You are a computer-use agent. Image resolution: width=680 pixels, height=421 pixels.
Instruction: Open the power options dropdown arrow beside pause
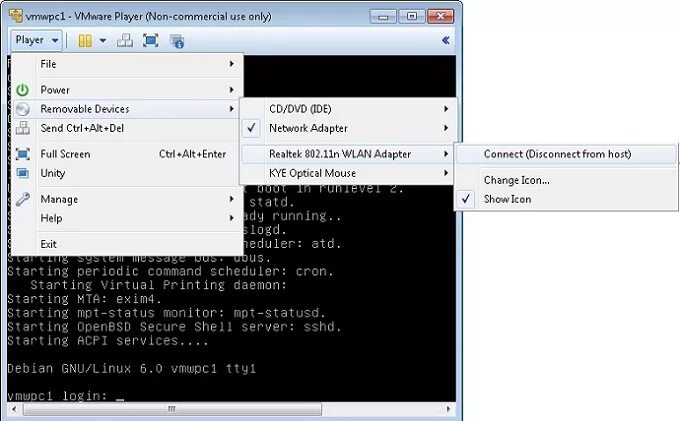point(103,41)
